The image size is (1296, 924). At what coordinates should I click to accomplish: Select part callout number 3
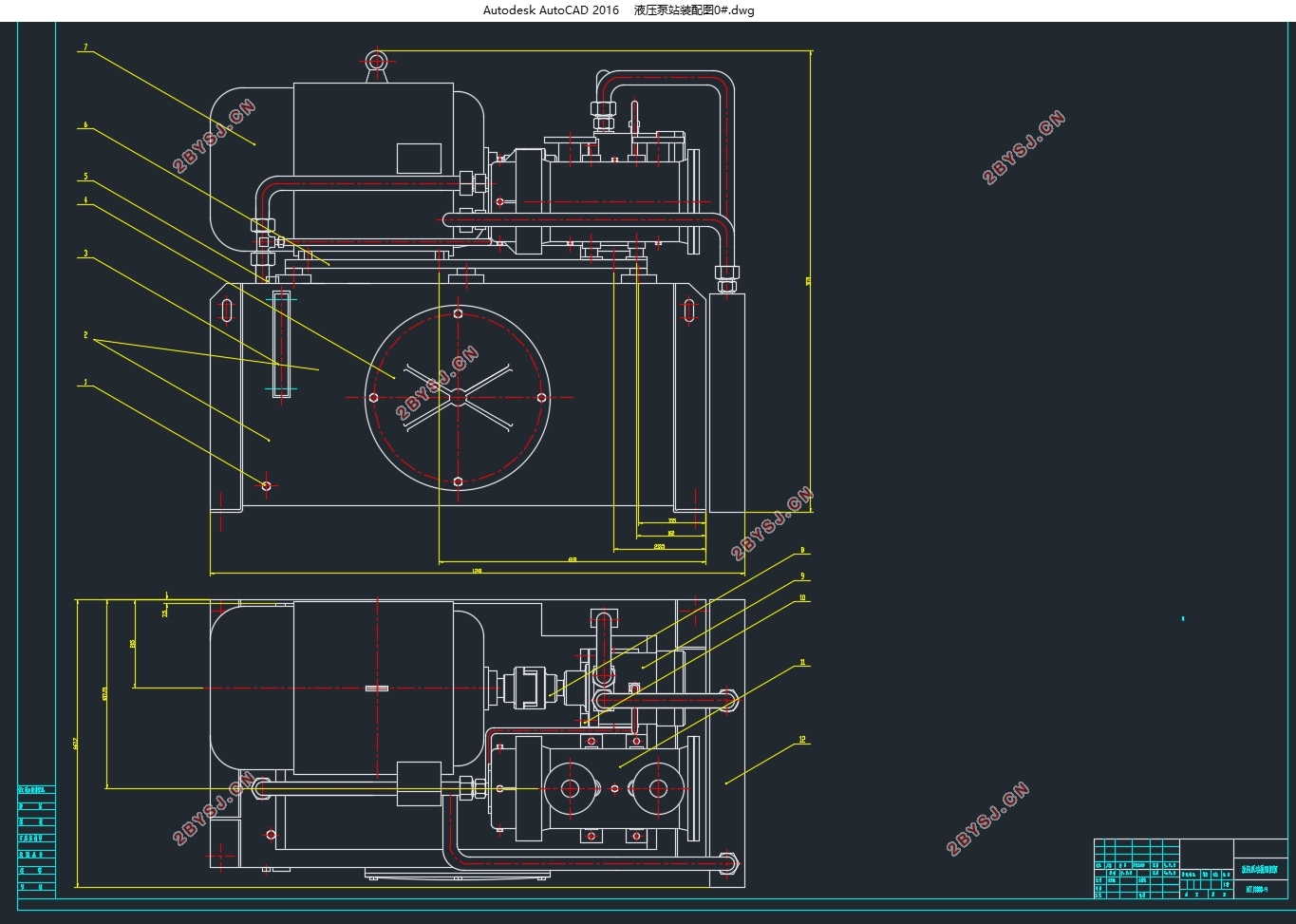pos(85,254)
